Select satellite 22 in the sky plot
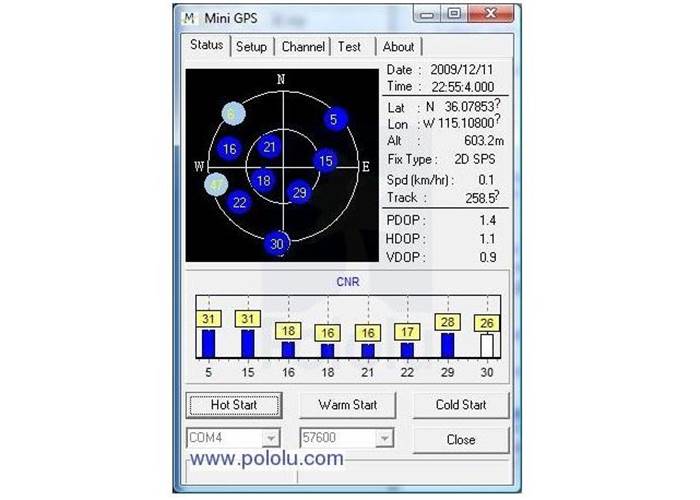Viewport: 700px width, 500px height. pos(239,202)
